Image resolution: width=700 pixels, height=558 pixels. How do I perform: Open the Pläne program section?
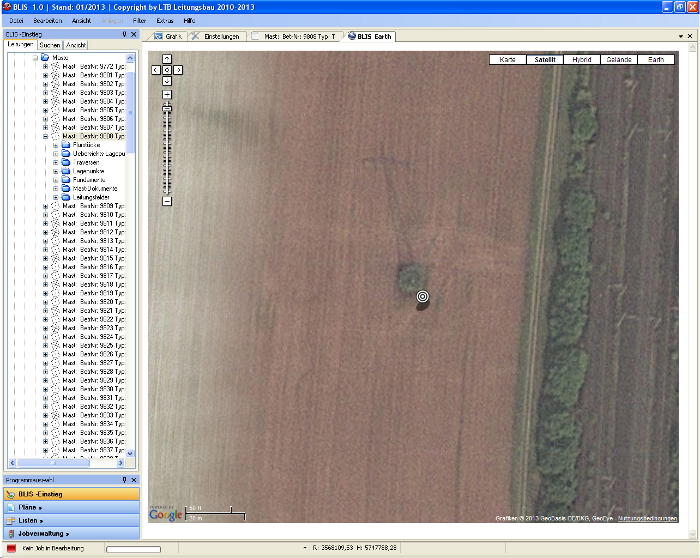pyautogui.click(x=71, y=508)
